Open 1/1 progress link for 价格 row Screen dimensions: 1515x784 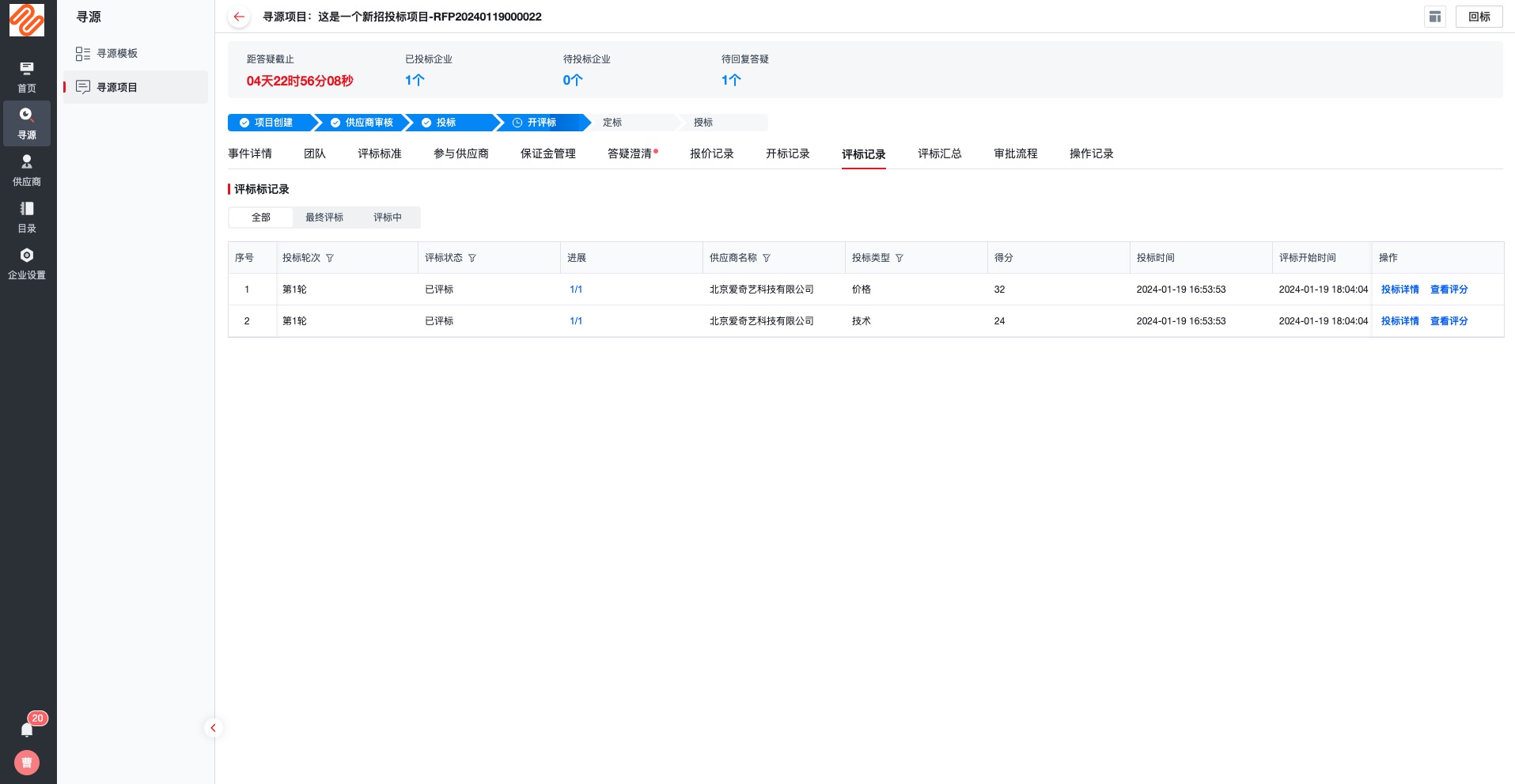click(x=576, y=290)
